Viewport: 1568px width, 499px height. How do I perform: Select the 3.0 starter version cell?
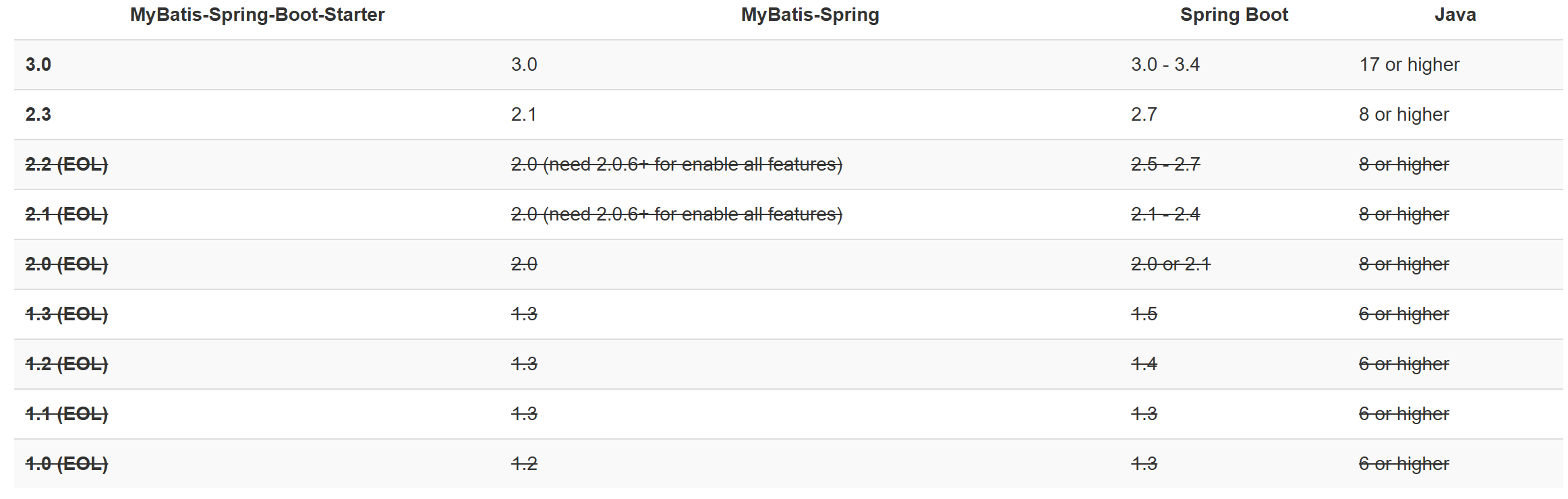pyautogui.click(x=38, y=65)
